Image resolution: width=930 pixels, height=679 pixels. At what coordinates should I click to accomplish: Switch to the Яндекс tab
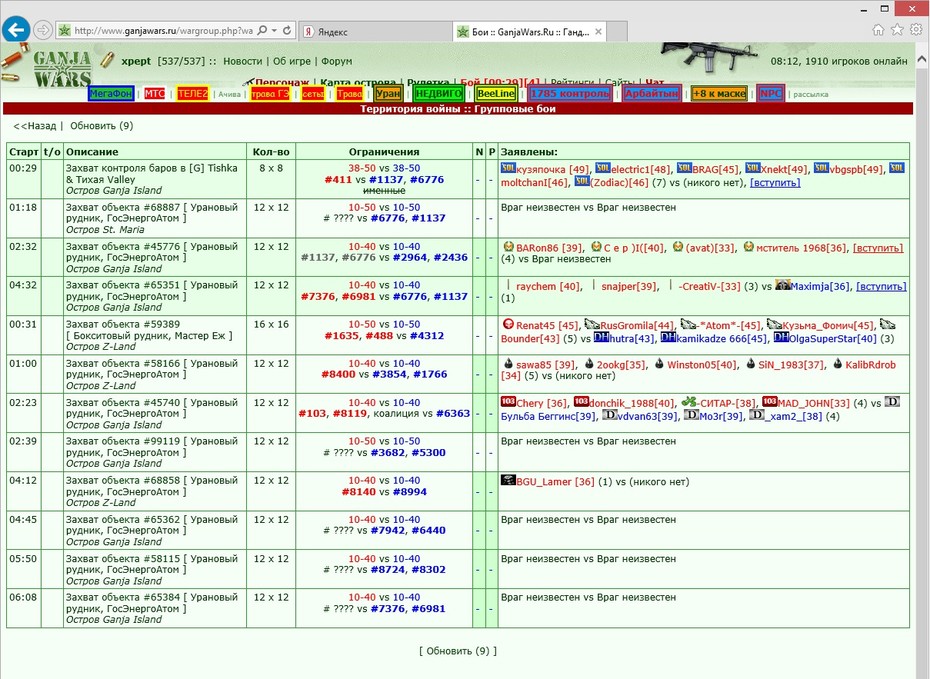click(374, 32)
